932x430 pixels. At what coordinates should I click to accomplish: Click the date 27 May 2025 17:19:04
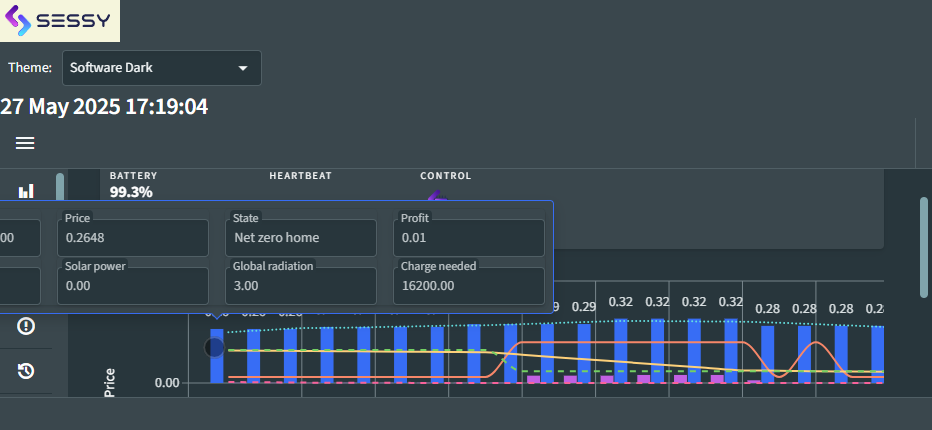103,107
